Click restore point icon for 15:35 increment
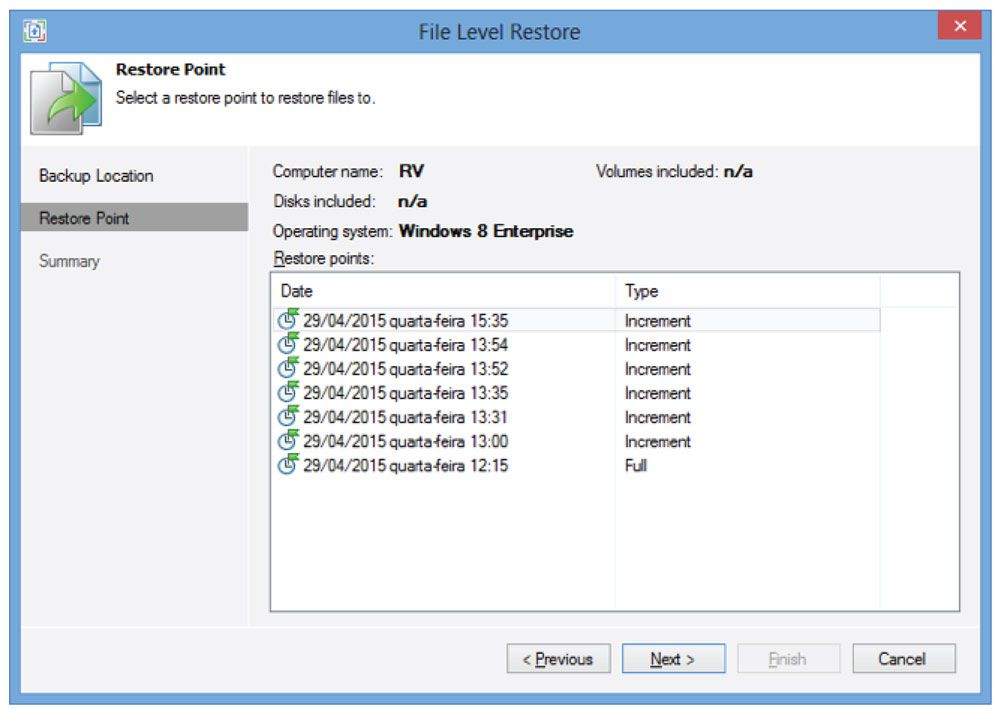This screenshot has width=1000, height=709. [288, 320]
